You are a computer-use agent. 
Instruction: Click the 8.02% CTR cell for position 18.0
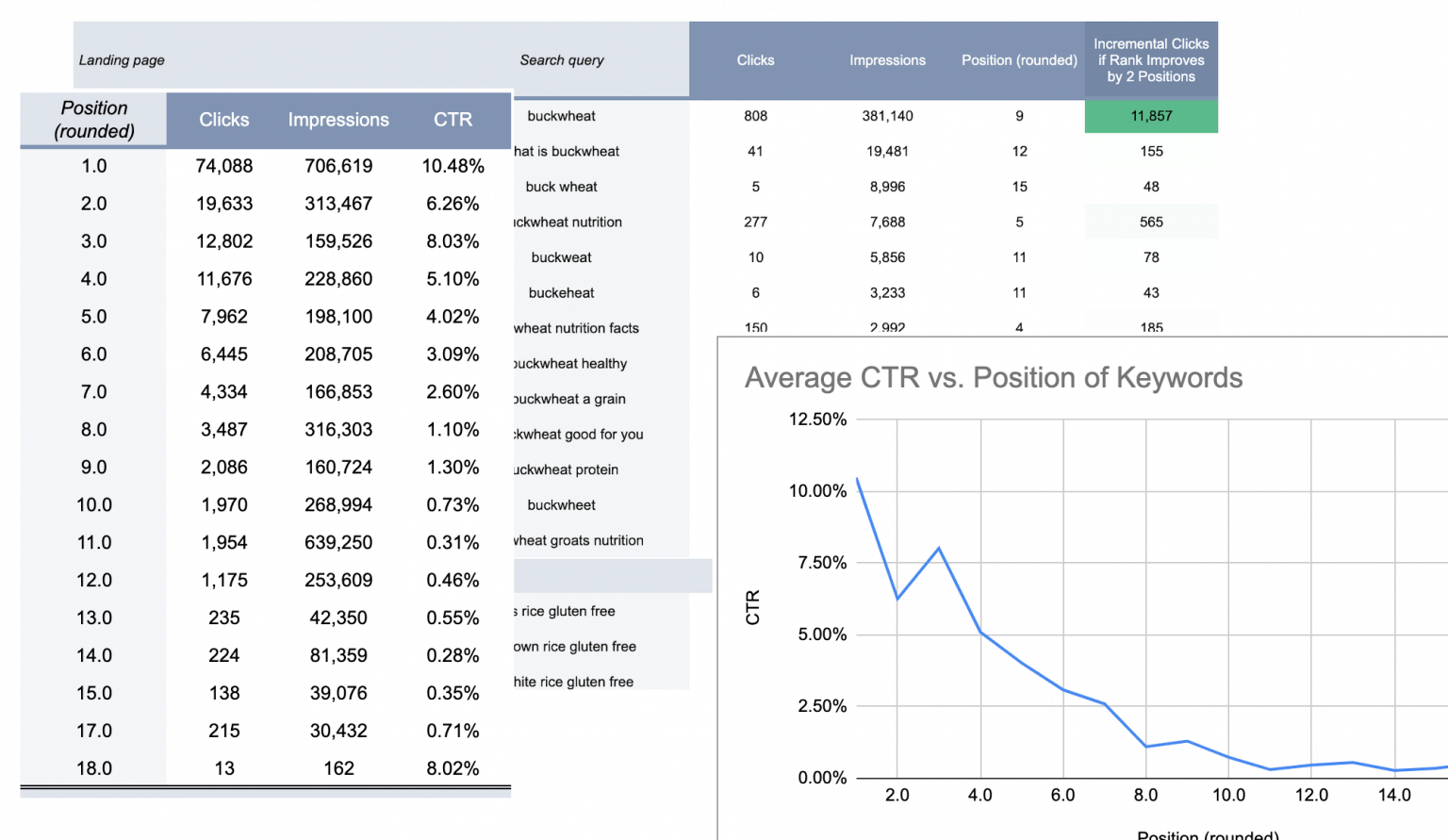pos(453,768)
